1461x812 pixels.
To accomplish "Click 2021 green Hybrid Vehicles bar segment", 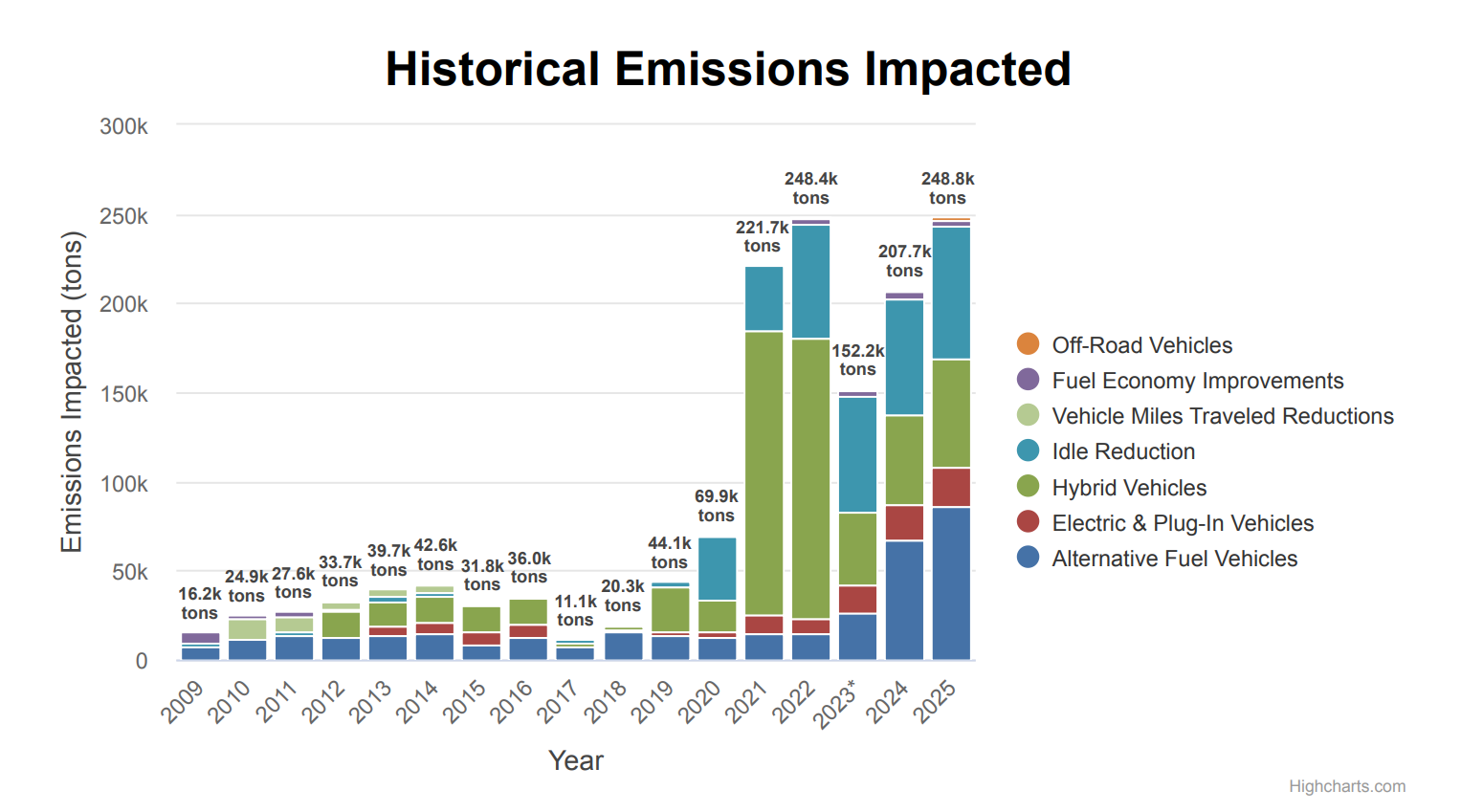I will point(764,473).
